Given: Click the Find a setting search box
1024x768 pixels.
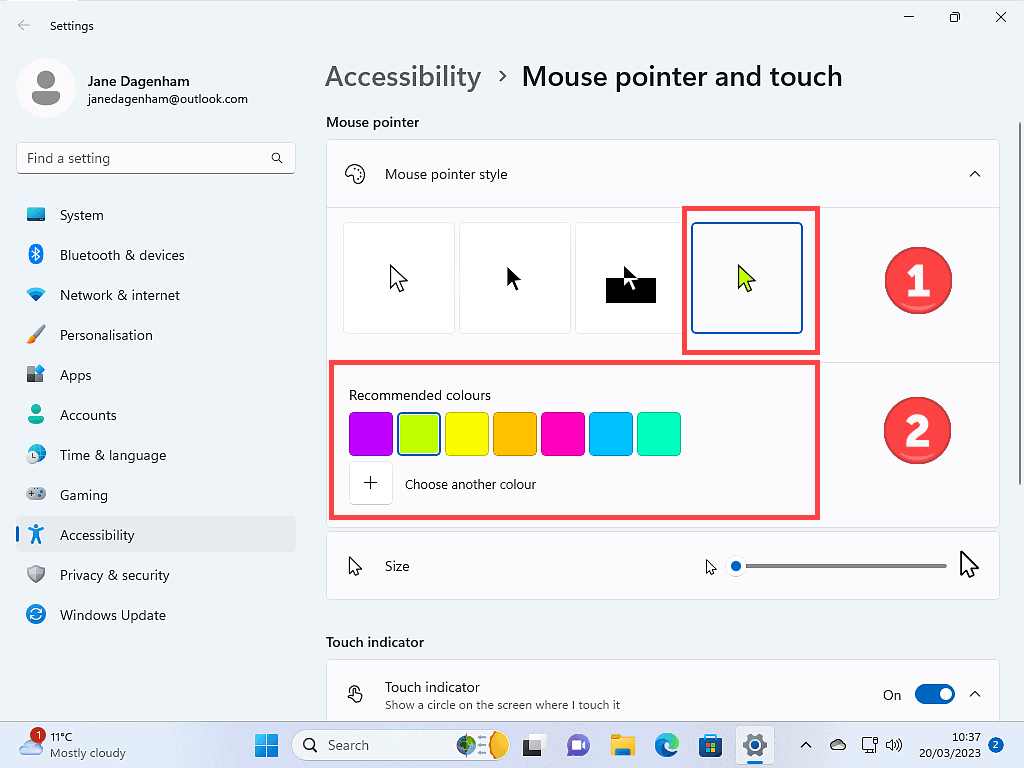Looking at the screenshot, I should click(145, 158).
